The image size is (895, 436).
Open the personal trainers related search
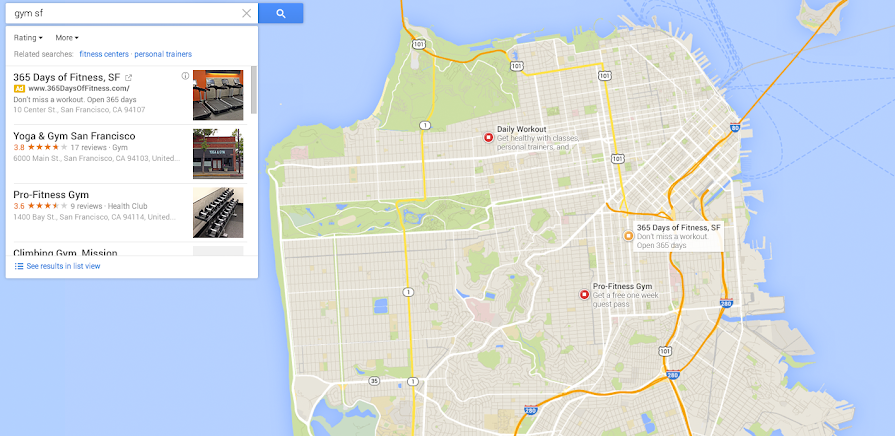click(163, 54)
